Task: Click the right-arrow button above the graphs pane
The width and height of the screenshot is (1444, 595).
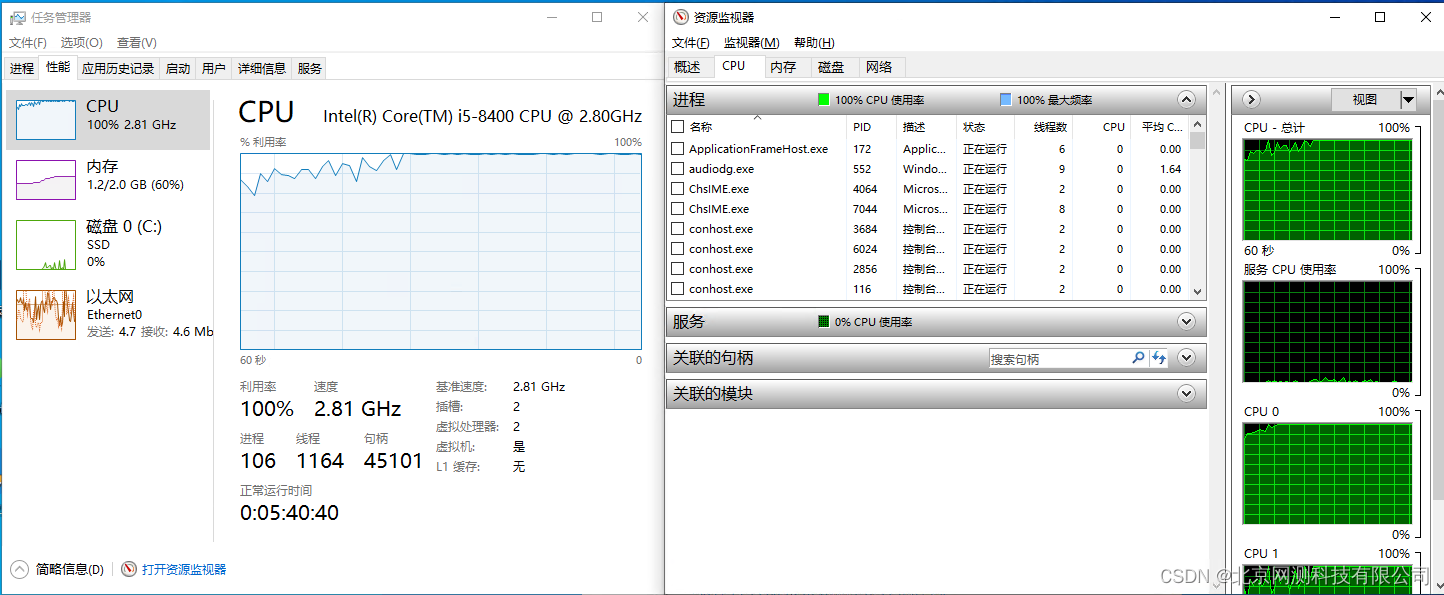Action: pos(1251,99)
